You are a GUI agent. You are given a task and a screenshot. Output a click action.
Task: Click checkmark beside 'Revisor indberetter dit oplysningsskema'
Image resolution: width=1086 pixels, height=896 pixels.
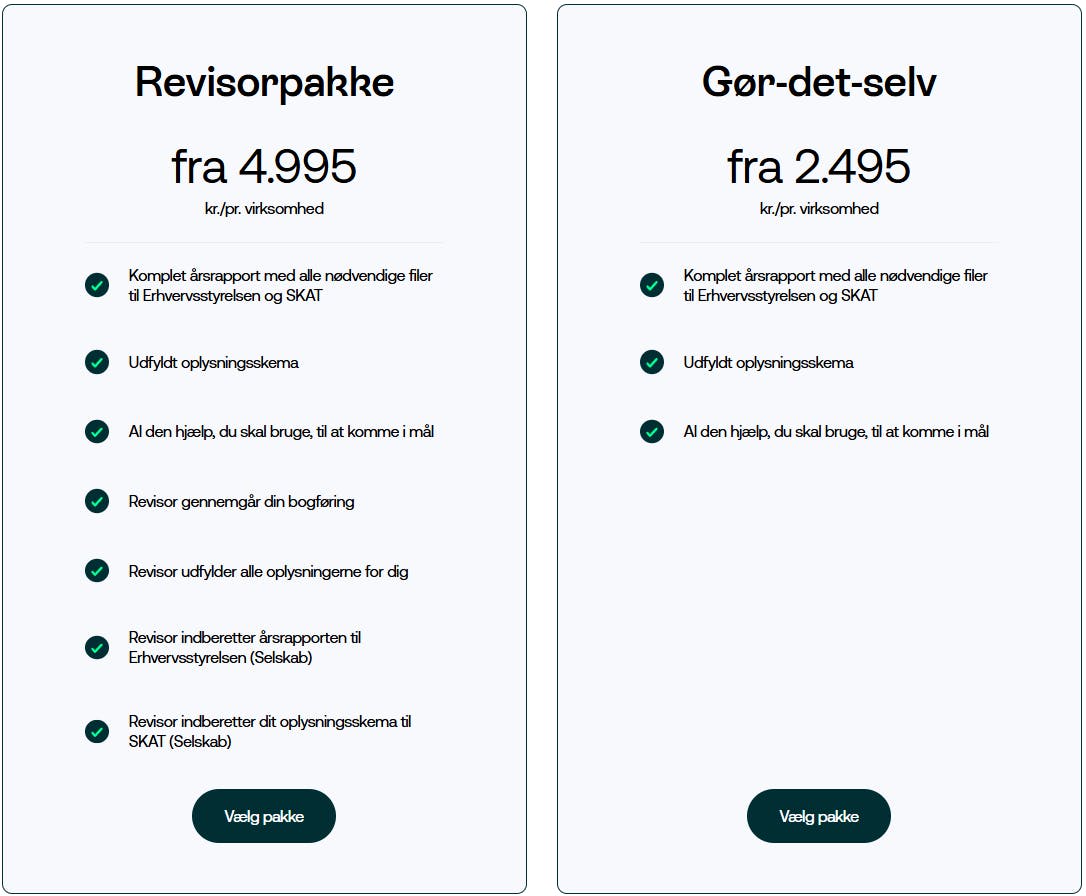(x=97, y=731)
